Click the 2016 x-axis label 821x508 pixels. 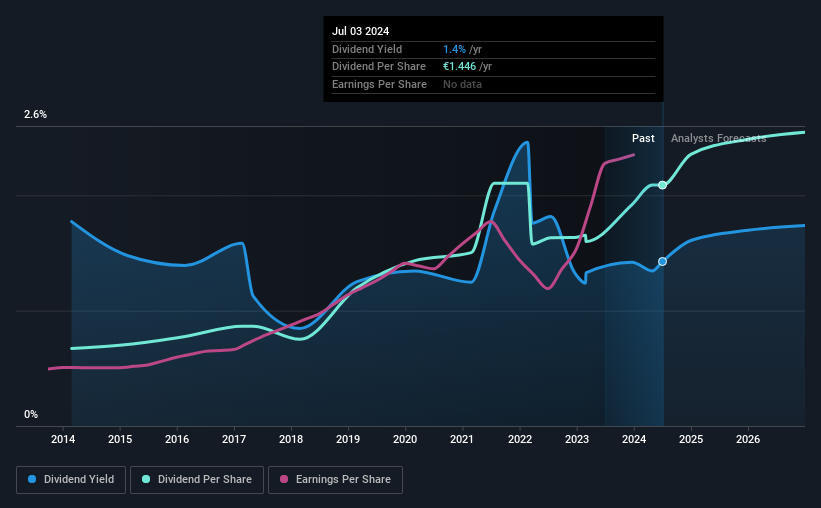point(177,439)
